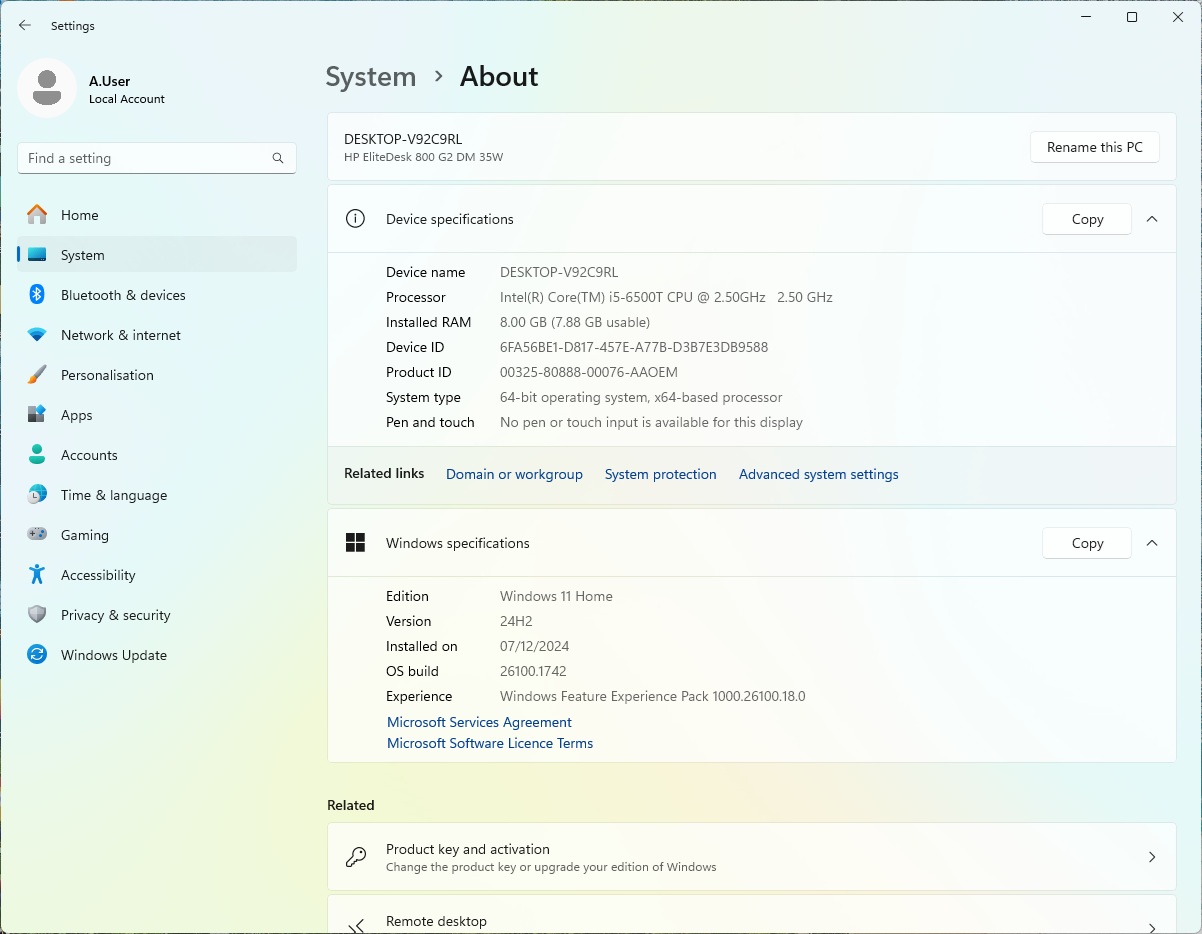The height and width of the screenshot is (934, 1202).
Task: Click the Windows Update sync icon
Action: (x=37, y=655)
